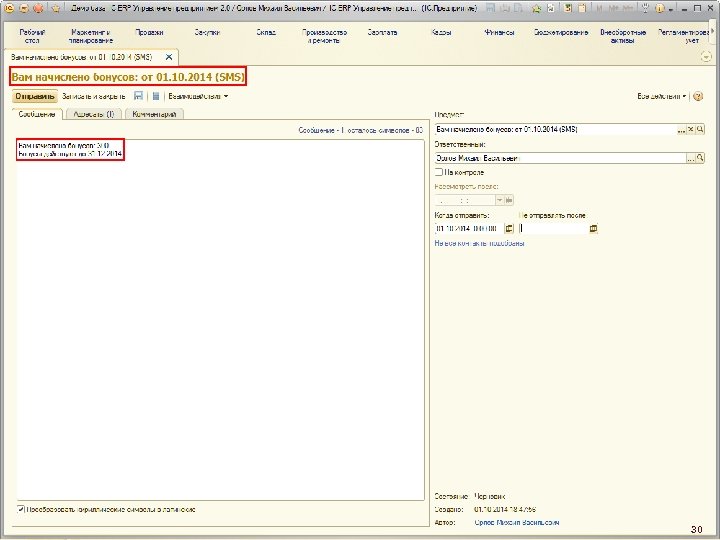Image resolution: width=720 pixels, height=540 pixels.
Task: Click the favorites star in title bar
Action: tap(56, 8)
